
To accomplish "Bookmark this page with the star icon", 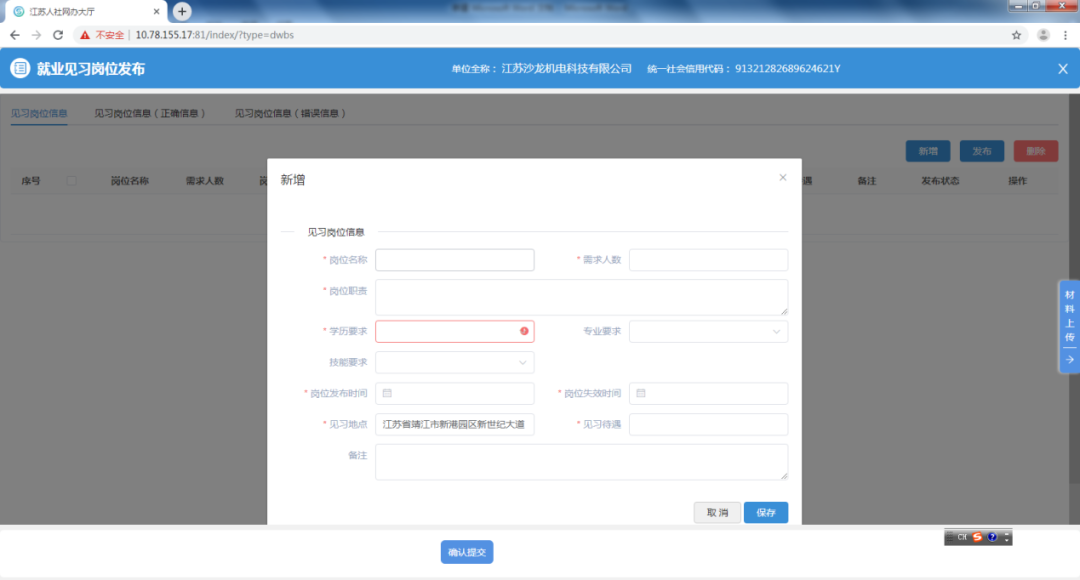I will tap(1016, 35).
